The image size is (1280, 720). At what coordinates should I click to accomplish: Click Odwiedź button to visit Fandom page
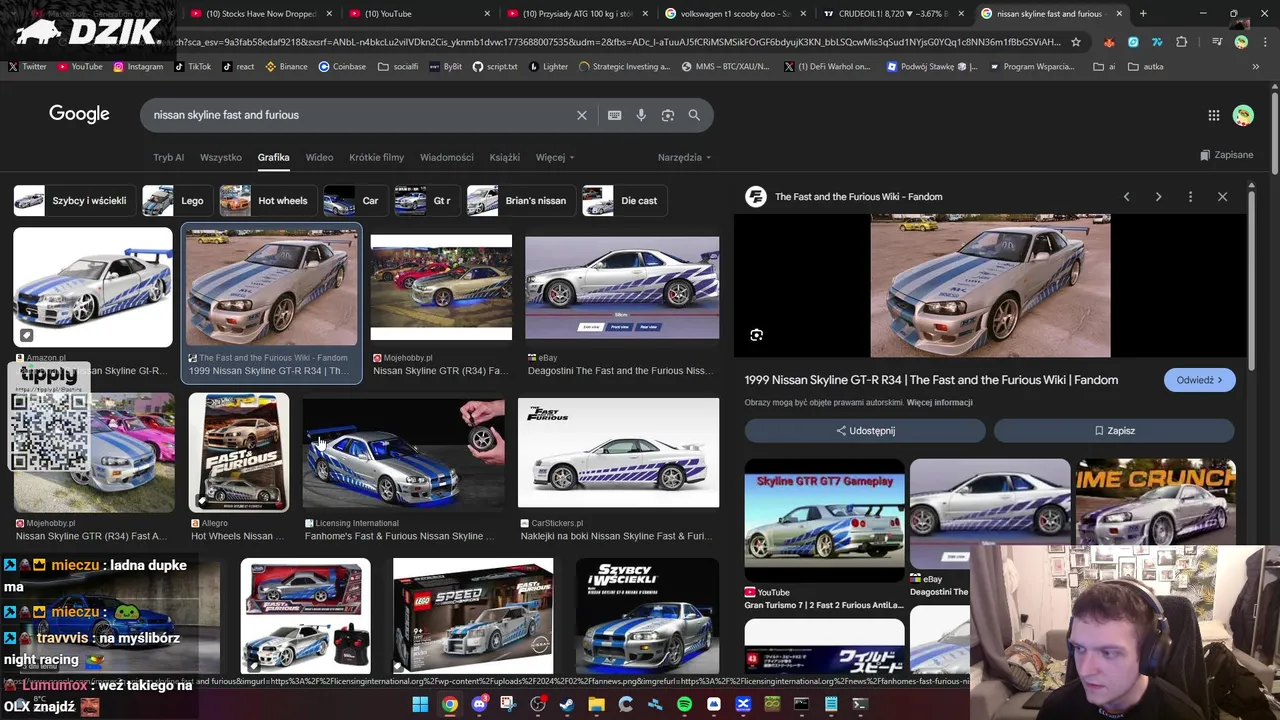click(x=1199, y=380)
